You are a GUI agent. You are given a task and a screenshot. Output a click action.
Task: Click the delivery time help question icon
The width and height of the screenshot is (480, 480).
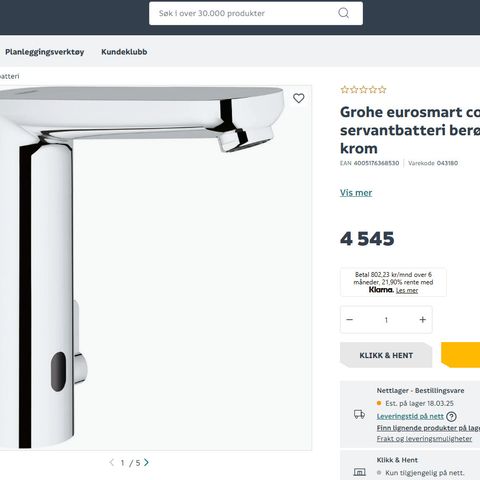(x=451, y=416)
